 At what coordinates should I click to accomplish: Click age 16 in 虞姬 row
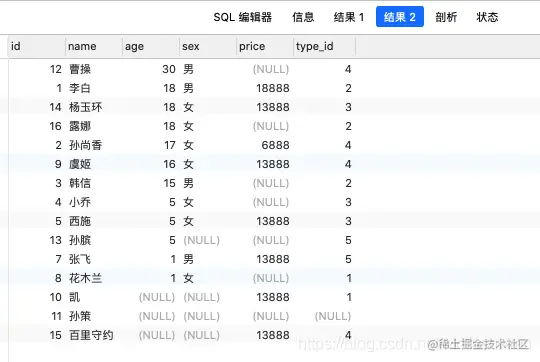(170, 164)
